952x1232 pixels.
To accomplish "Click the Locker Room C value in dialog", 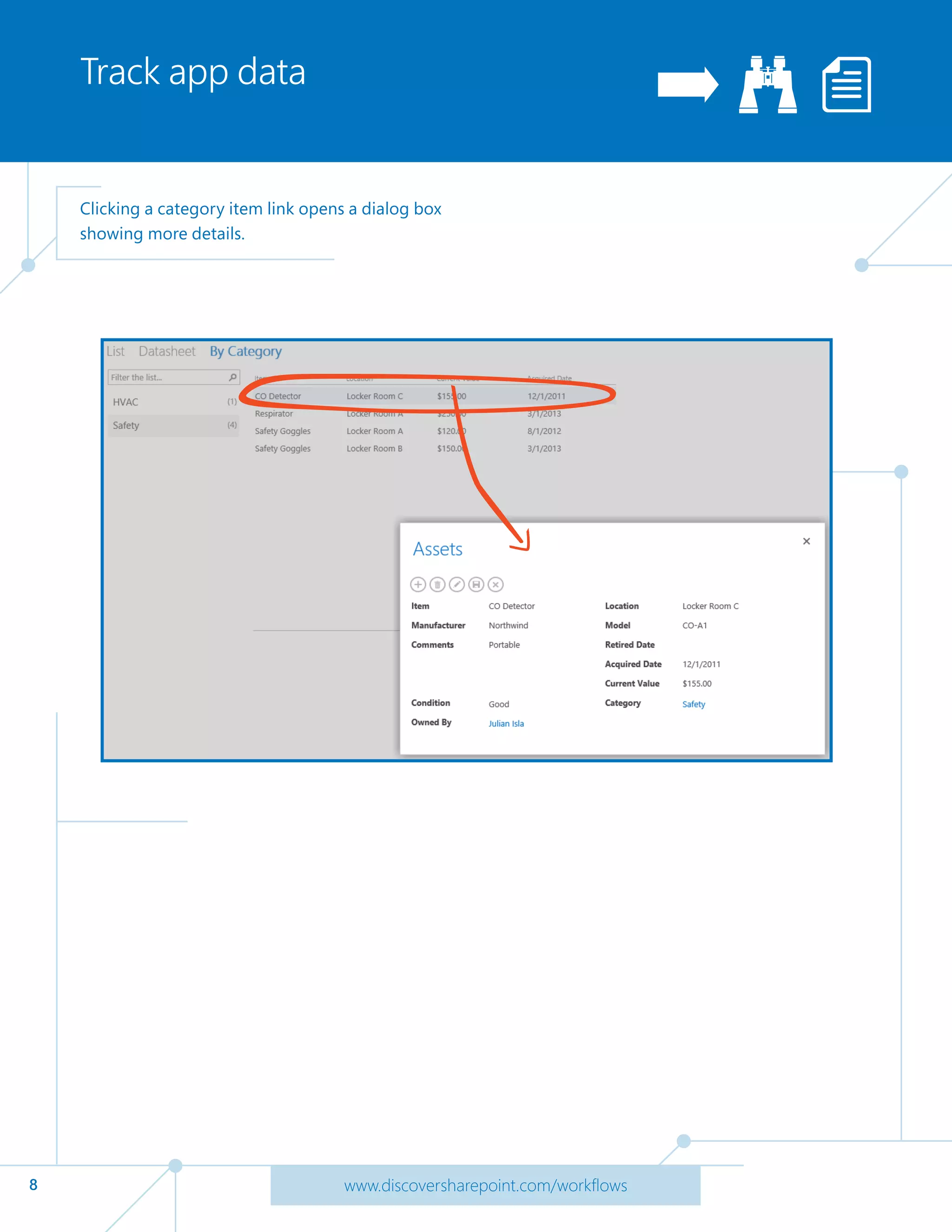I will 710,606.
